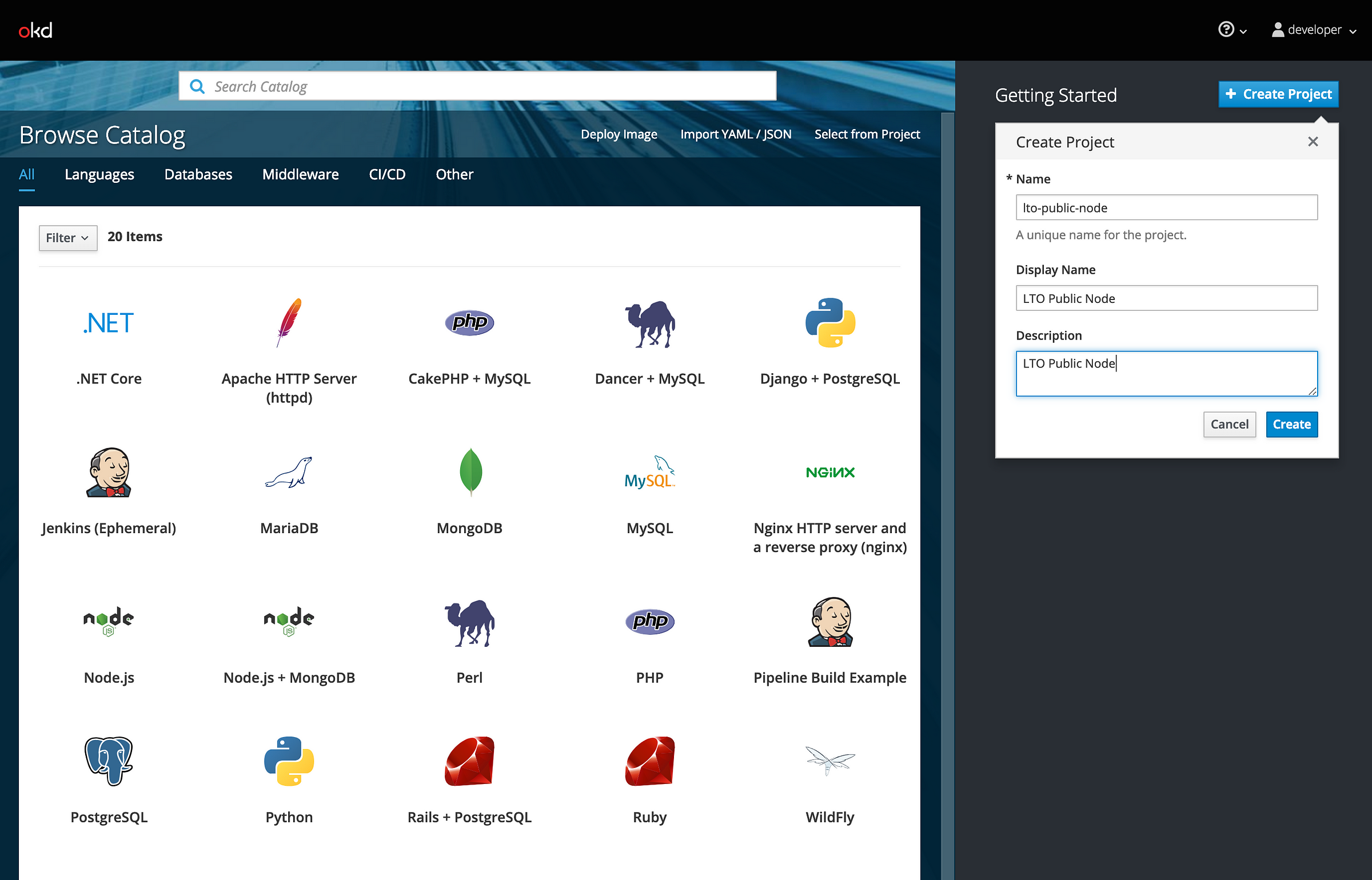
Task: Click the Description textarea field
Action: pos(1167,373)
